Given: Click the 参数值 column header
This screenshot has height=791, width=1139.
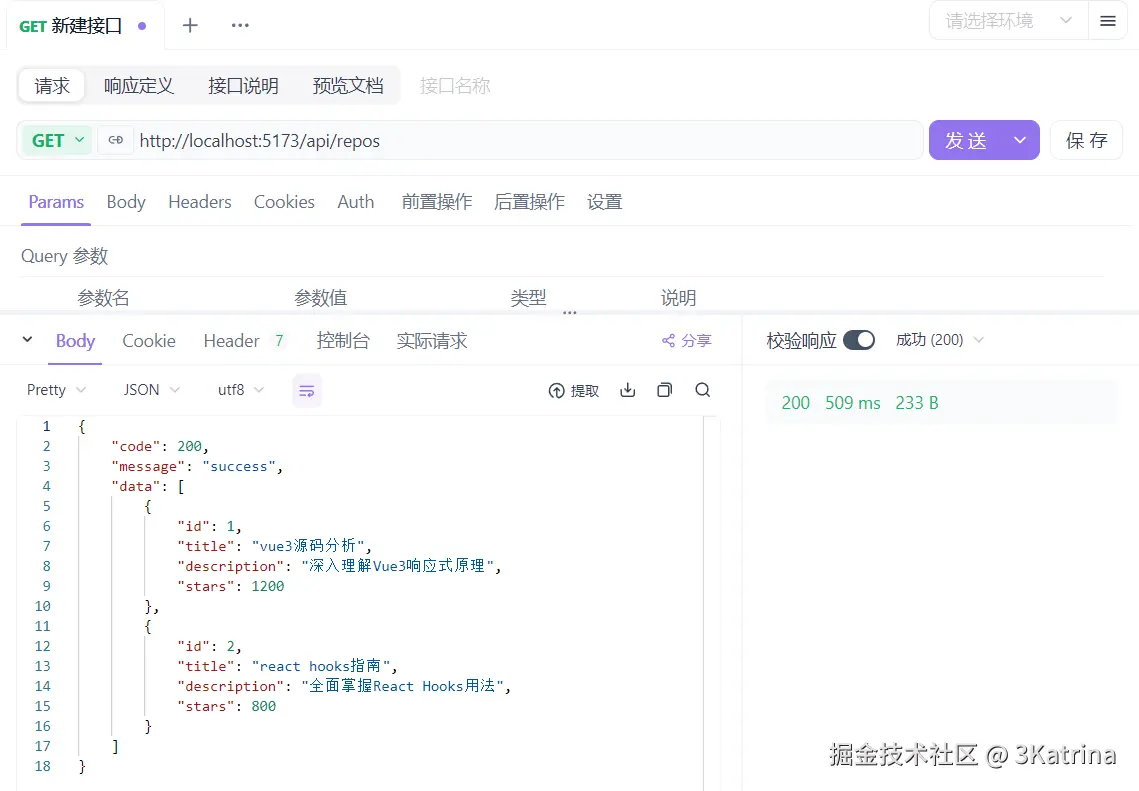Looking at the screenshot, I should tap(320, 298).
